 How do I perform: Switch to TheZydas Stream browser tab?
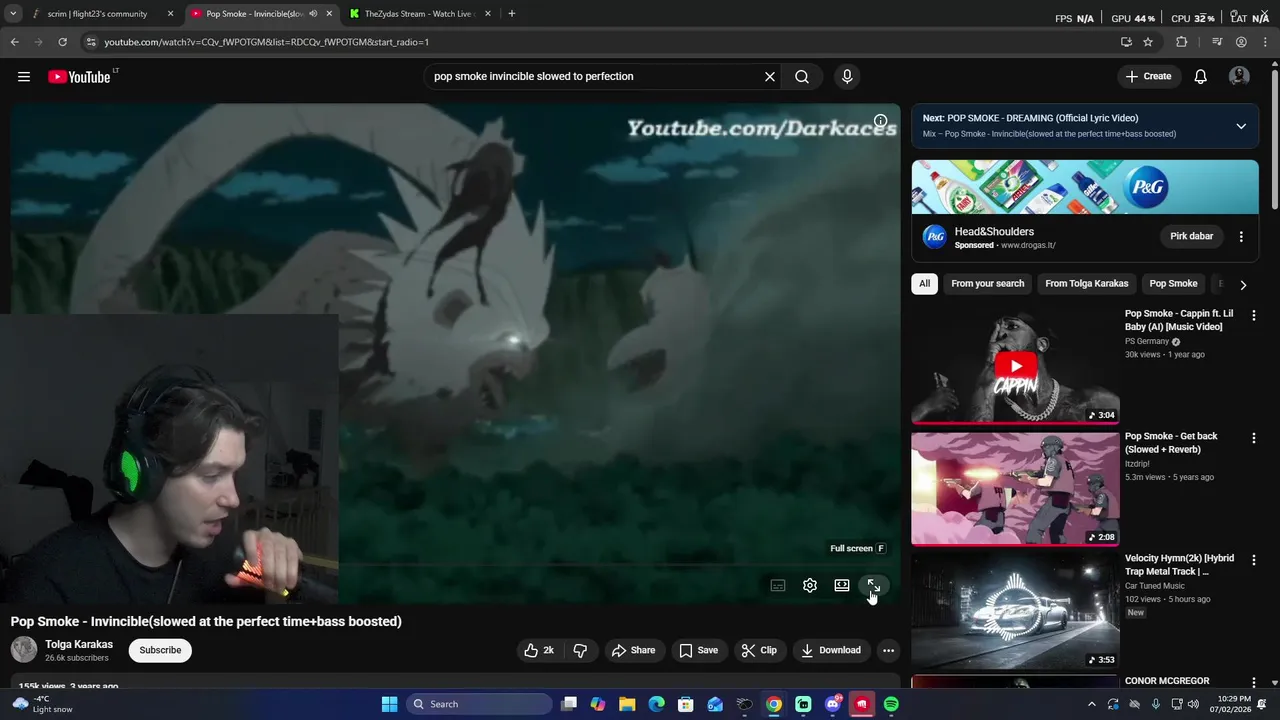[x=418, y=14]
